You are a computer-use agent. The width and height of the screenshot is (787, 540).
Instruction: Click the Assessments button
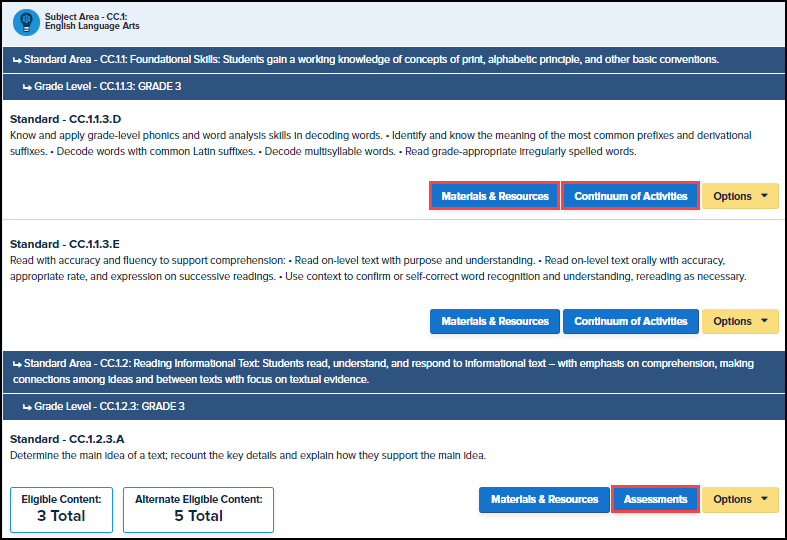tap(655, 499)
